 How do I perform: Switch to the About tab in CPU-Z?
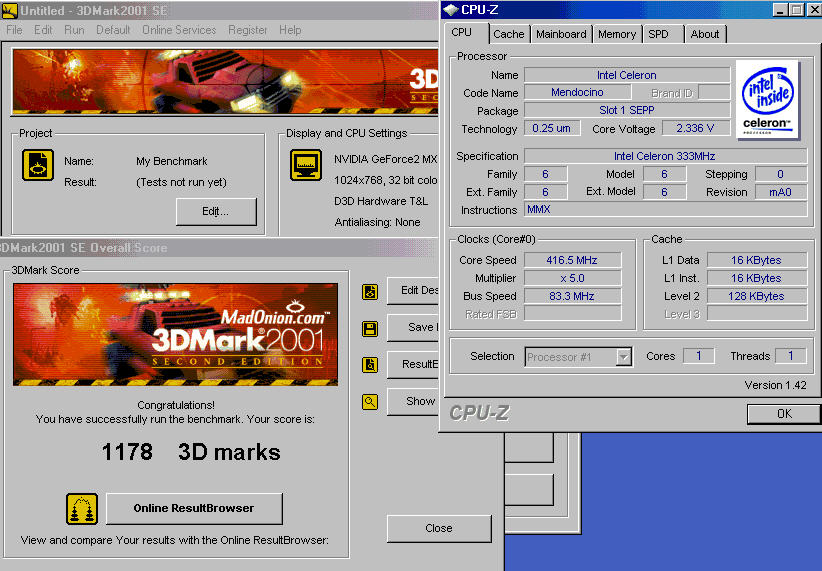click(x=705, y=34)
